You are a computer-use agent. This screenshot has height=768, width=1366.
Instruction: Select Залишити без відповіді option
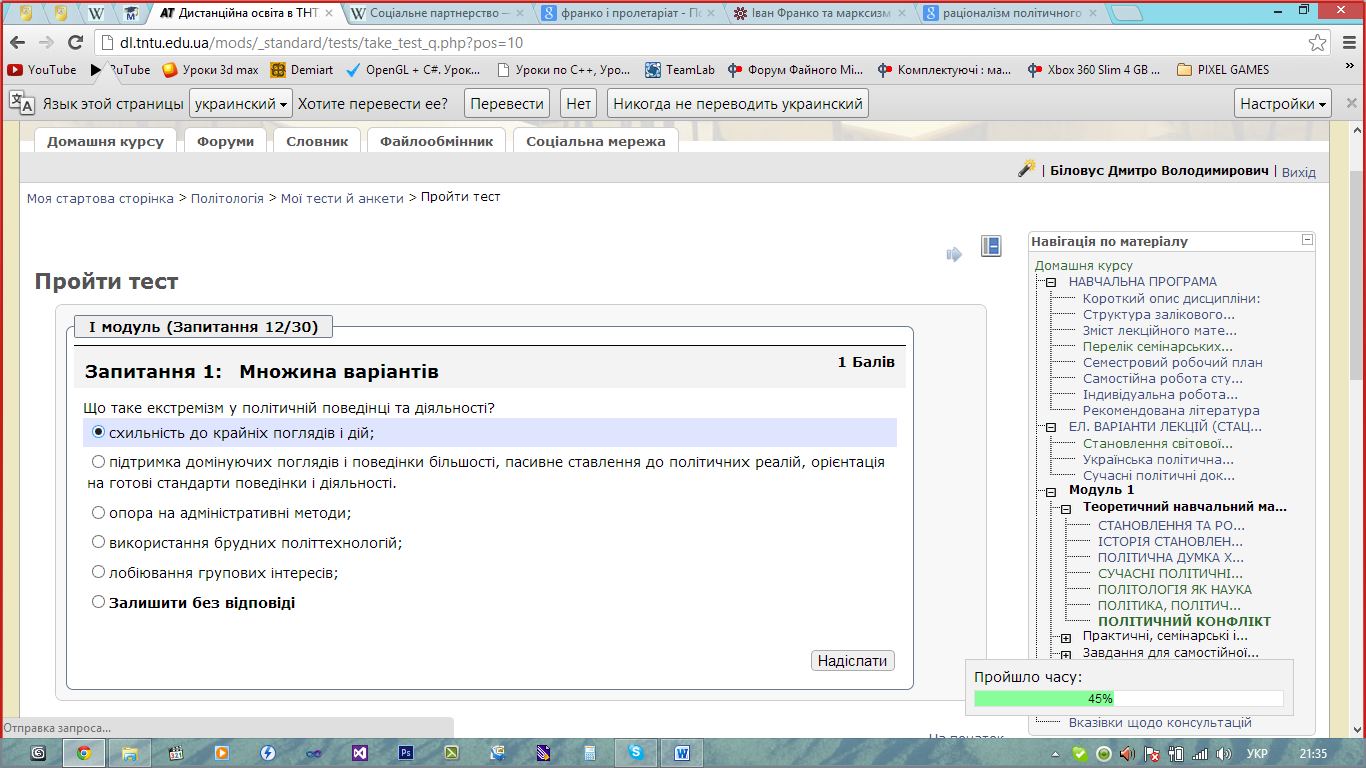[x=98, y=602]
